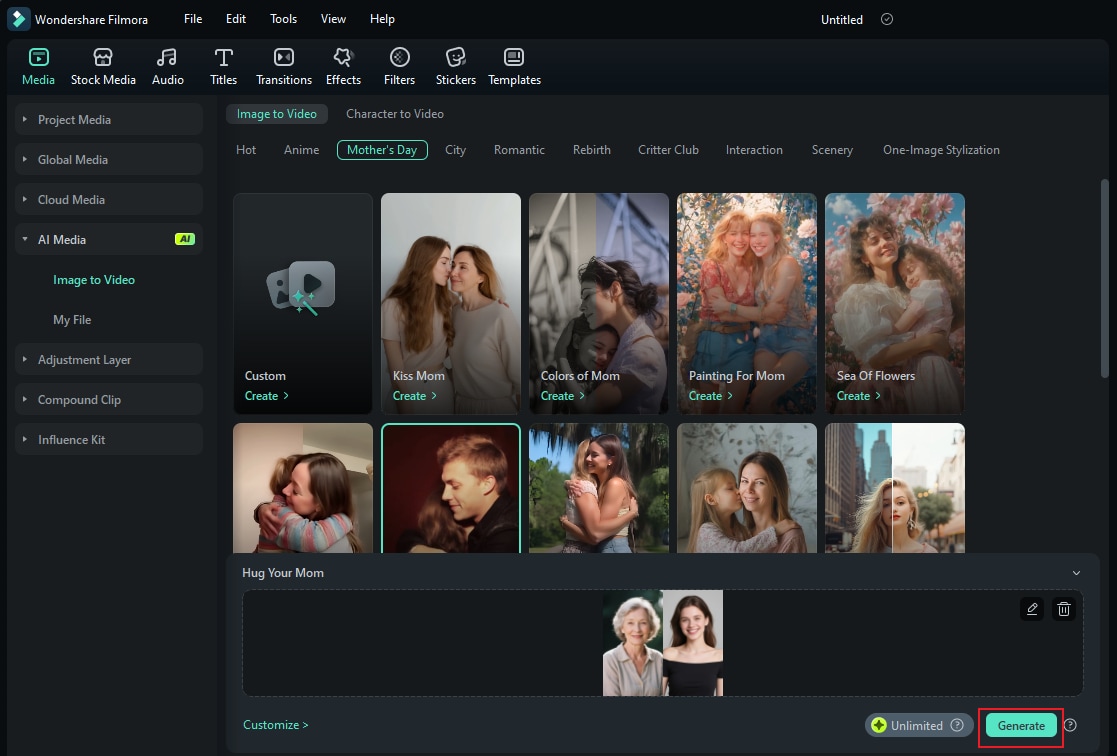Open Stock Media library

[103, 66]
